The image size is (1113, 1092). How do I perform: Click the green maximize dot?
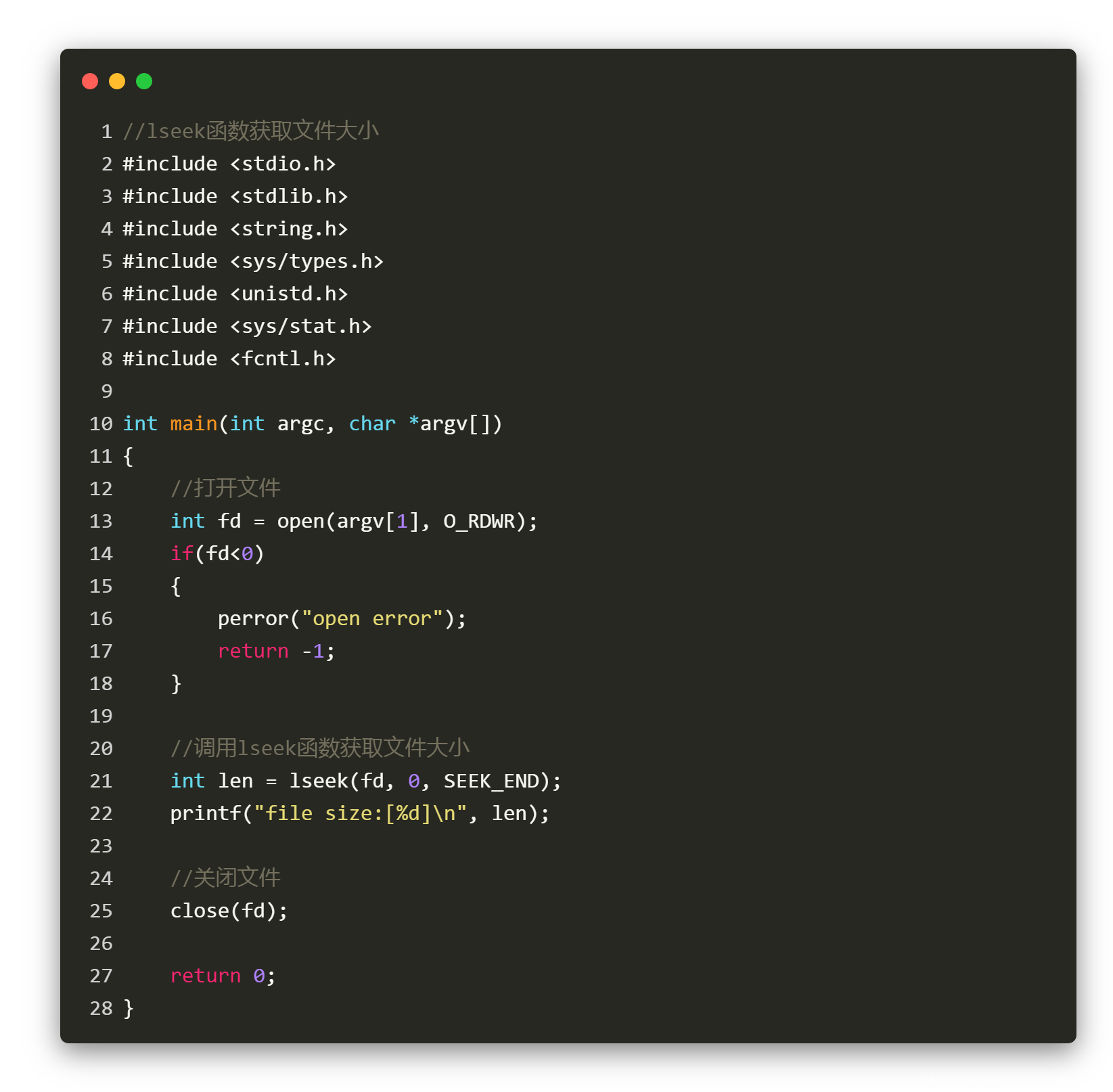pos(144,81)
